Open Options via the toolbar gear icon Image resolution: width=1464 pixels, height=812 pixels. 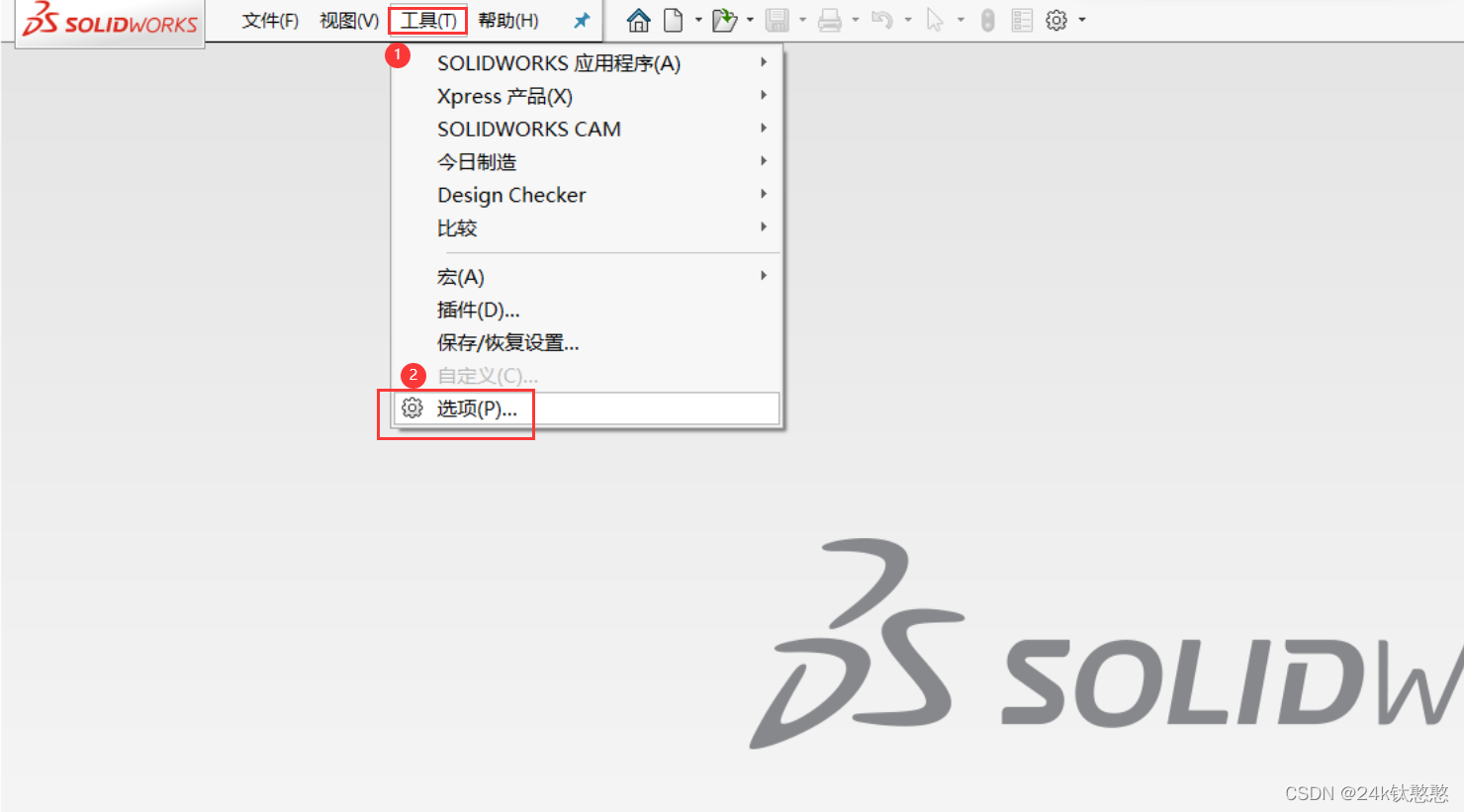point(1056,20)
